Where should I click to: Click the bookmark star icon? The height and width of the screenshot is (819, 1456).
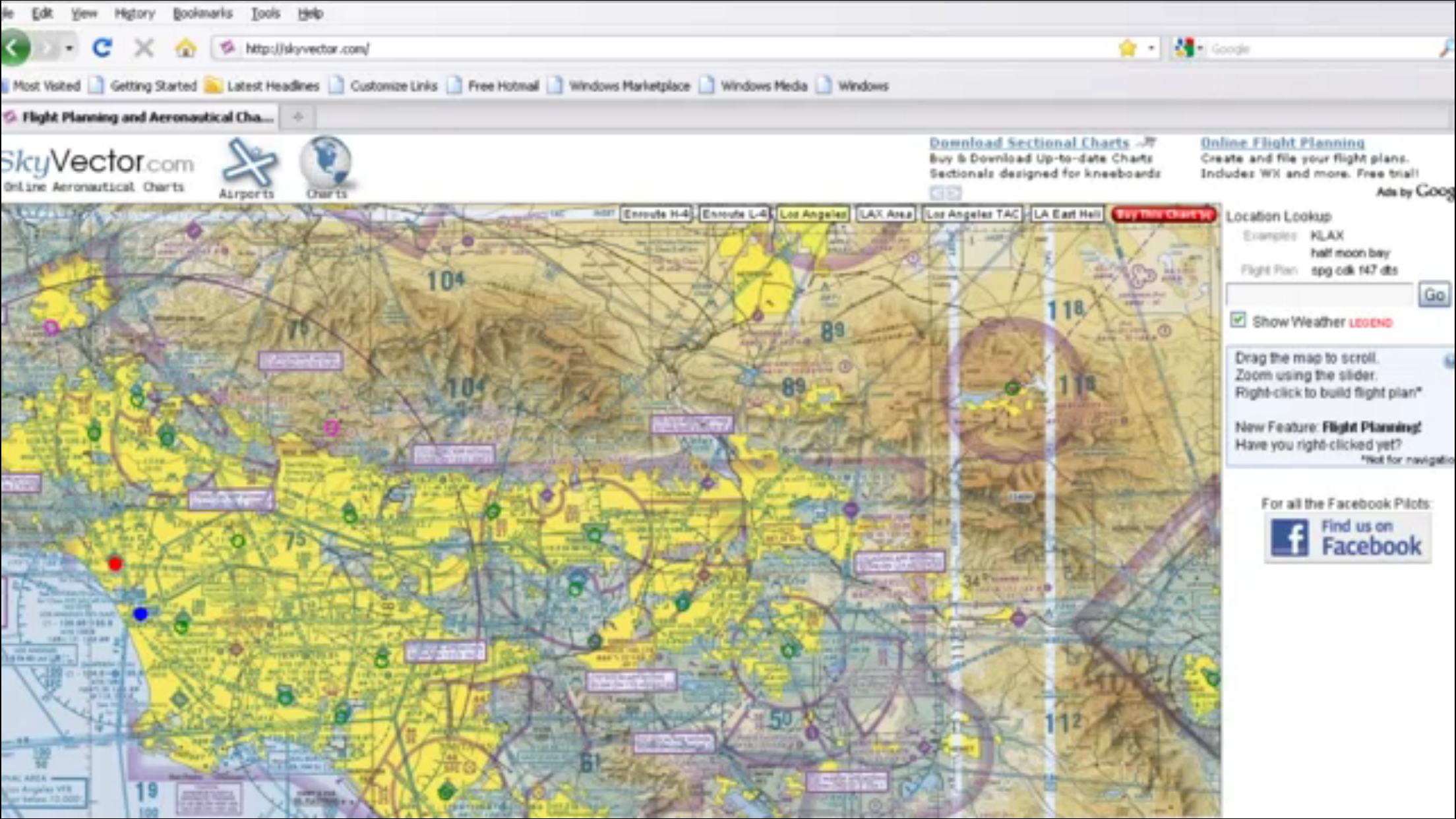1128,48
